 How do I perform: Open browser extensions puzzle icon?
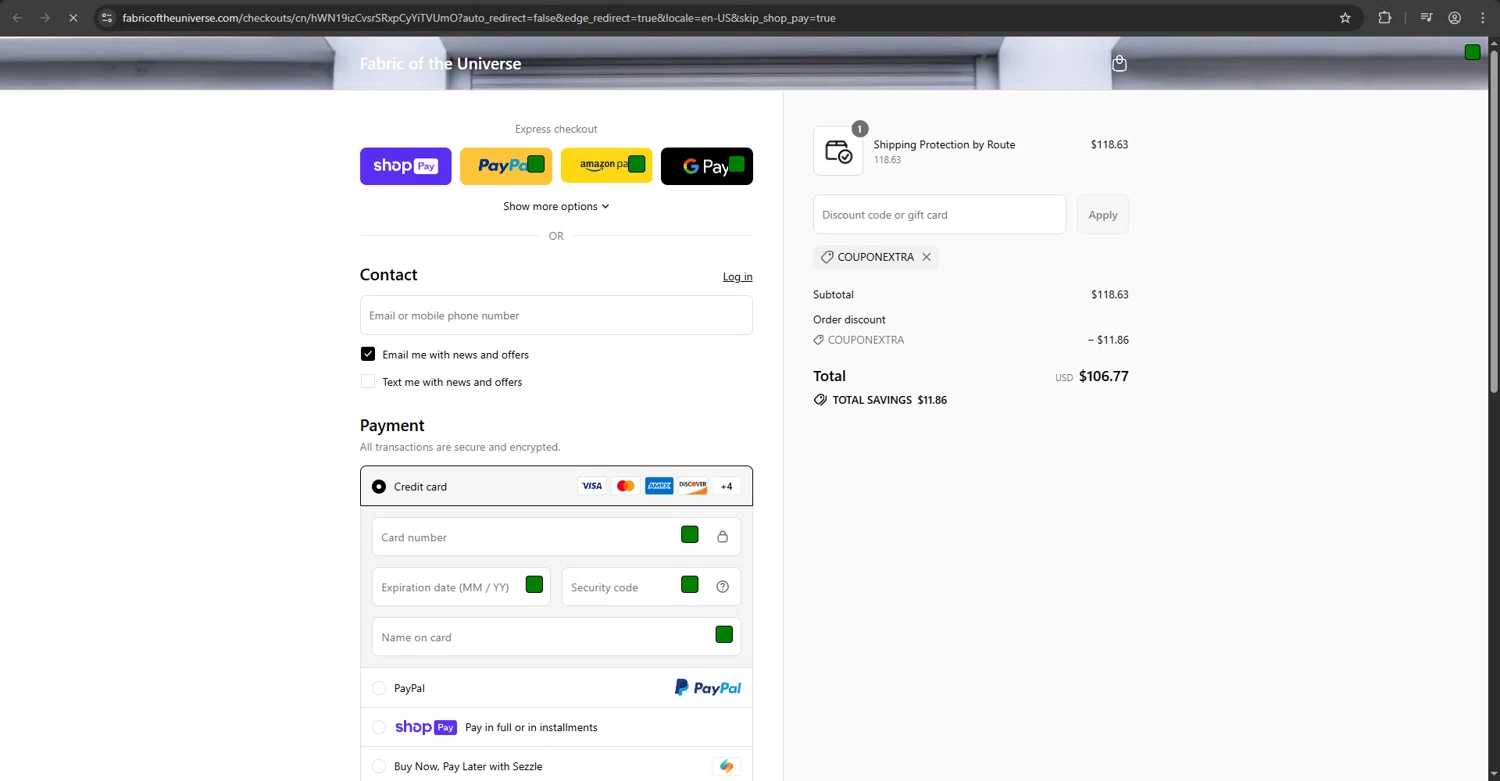coord(1385,18)
